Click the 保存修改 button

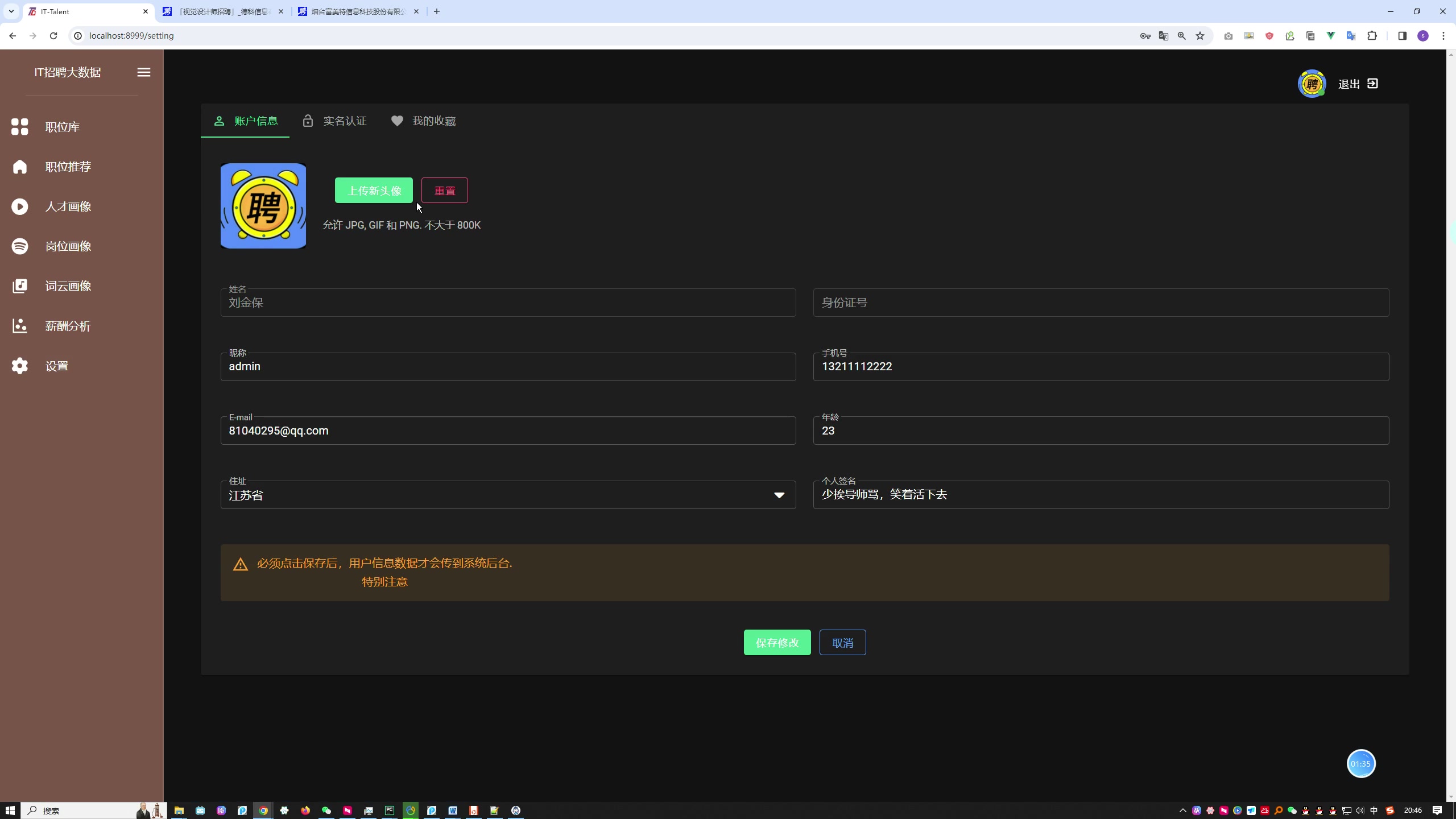pyautogui.click(x=777, y=643)
